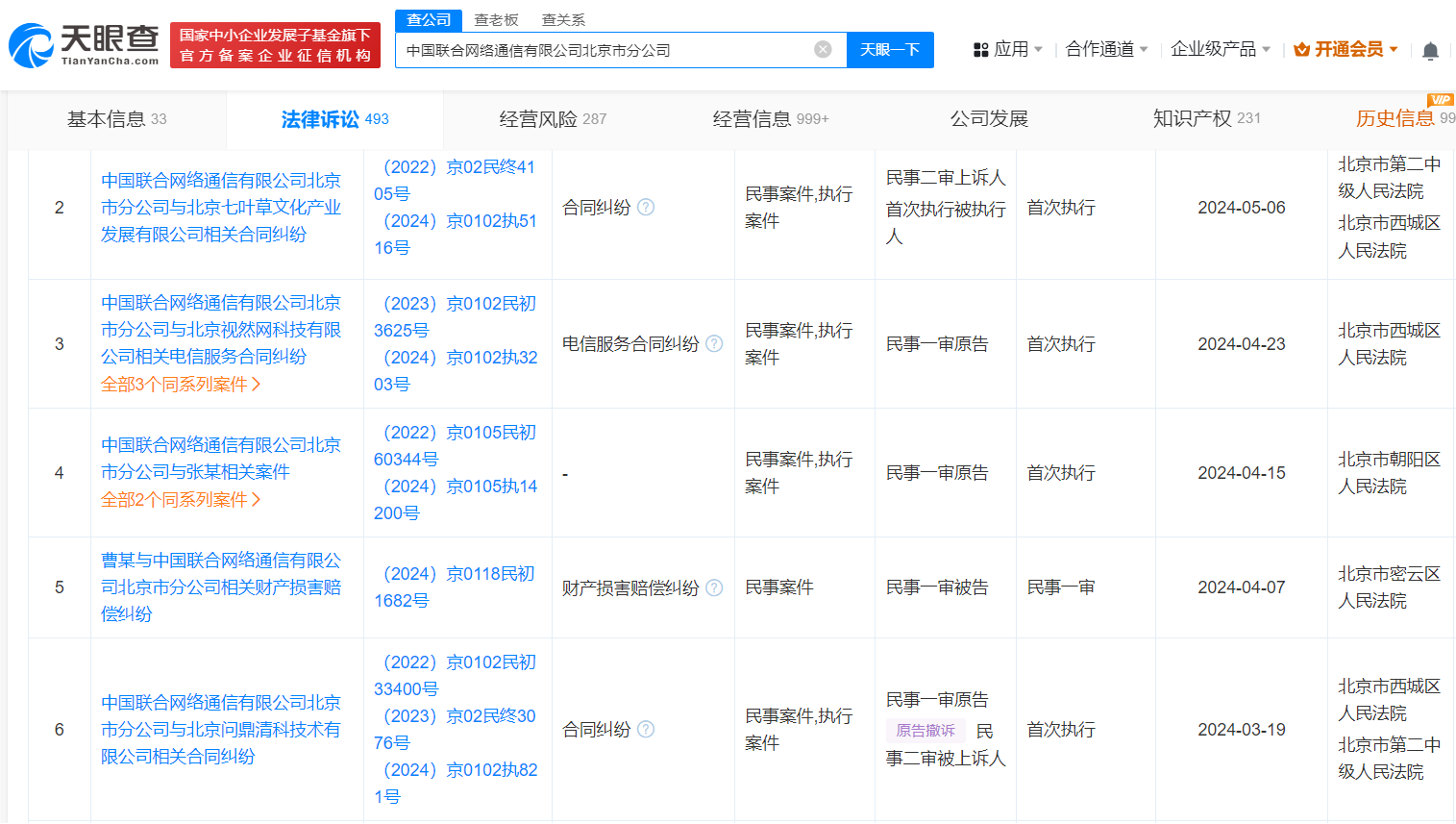Image resolution: width=1456 pixels, height=824 pixels.
Task: Open case number (2023)京02民终3076号
Action: (x=456, y=729)
